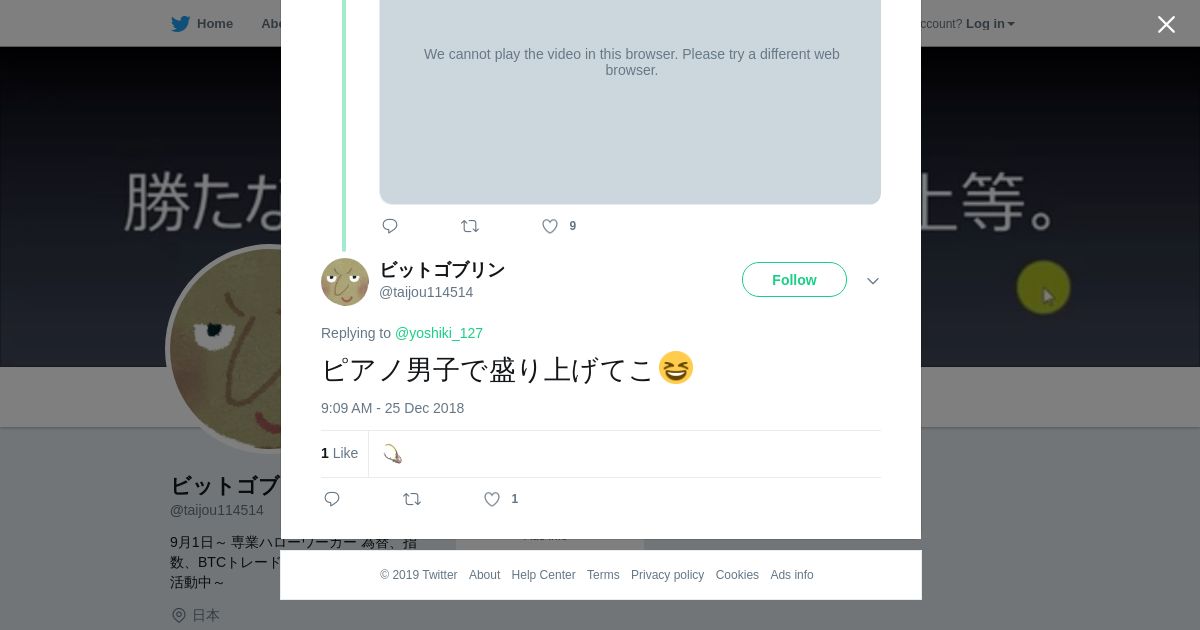Click the Twitter bird Home icon
Image resolution: width=1200 pixels, height=630 pixels.
(180, 24)
